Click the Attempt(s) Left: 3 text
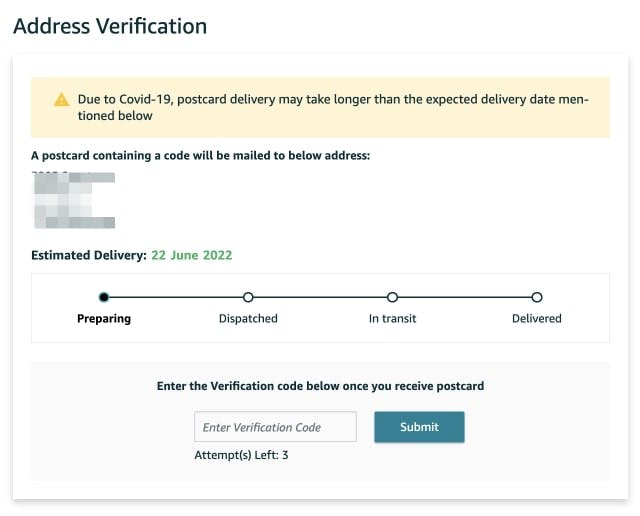The height and width of the screenshot is (516, 640). coord(241,455)
